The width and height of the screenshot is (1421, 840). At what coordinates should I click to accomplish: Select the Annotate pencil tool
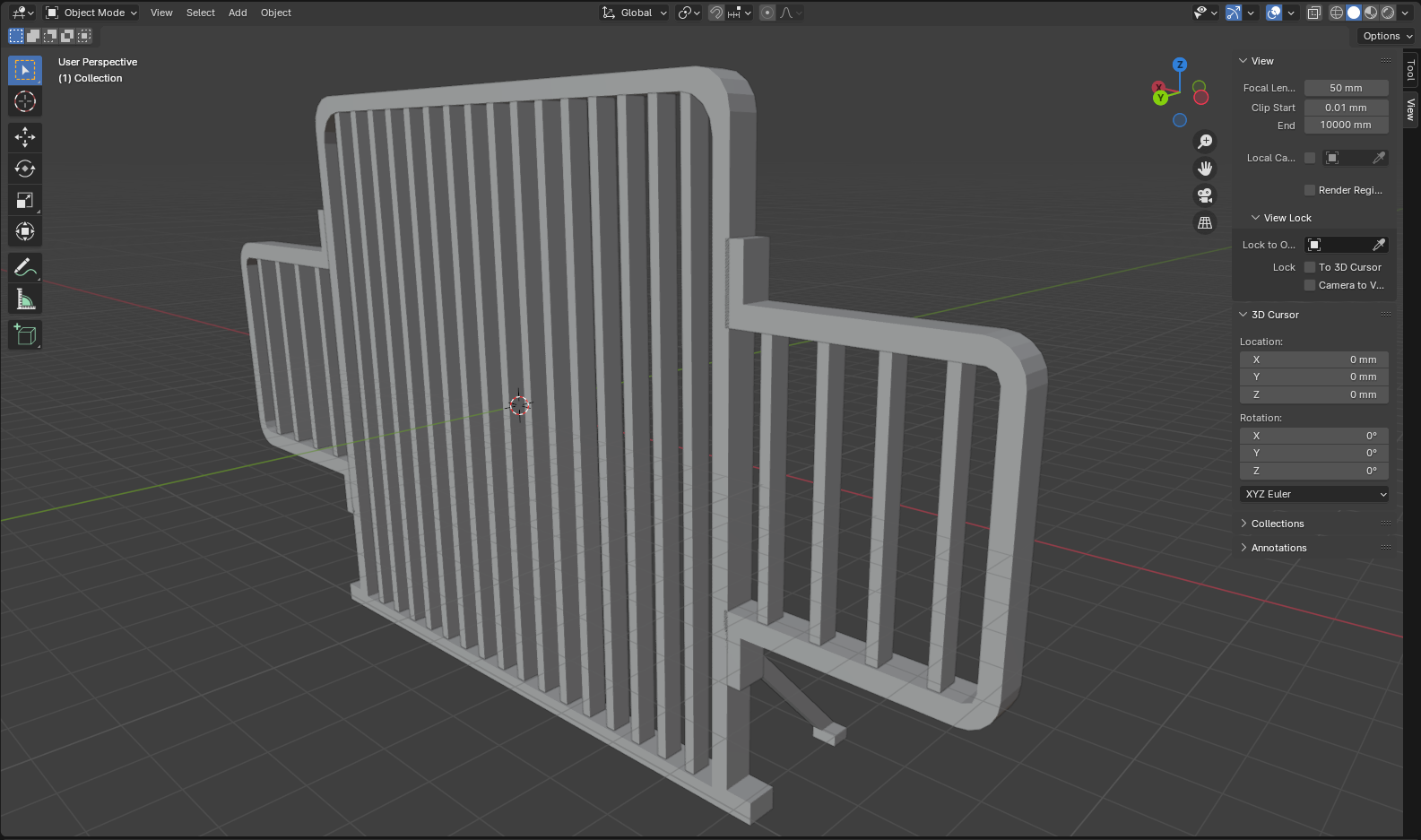25,267
